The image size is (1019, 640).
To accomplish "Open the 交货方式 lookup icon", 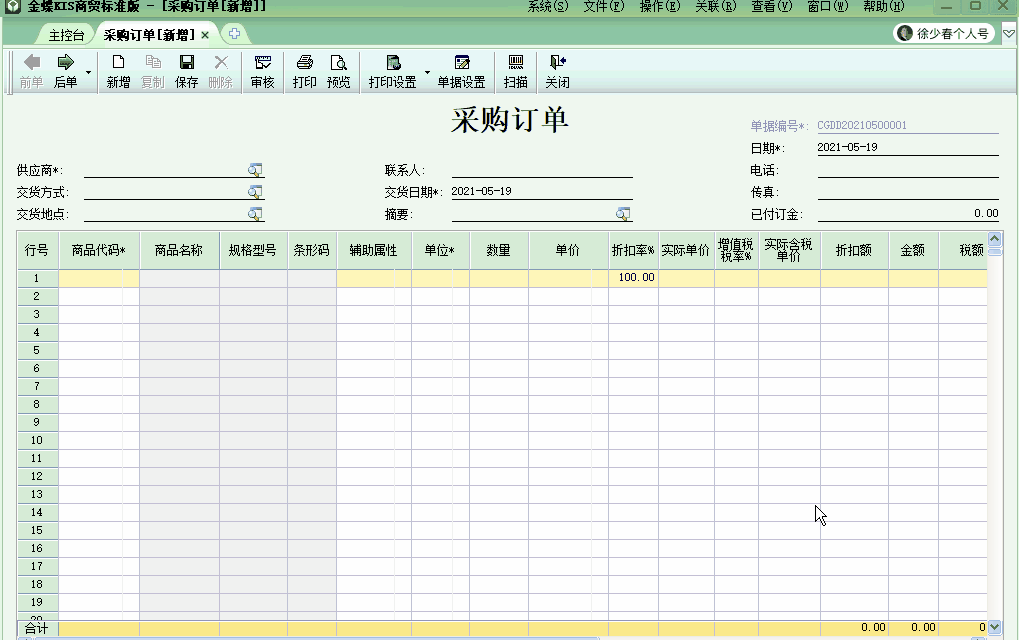I will pyautogui.click(x=256, y=192).
